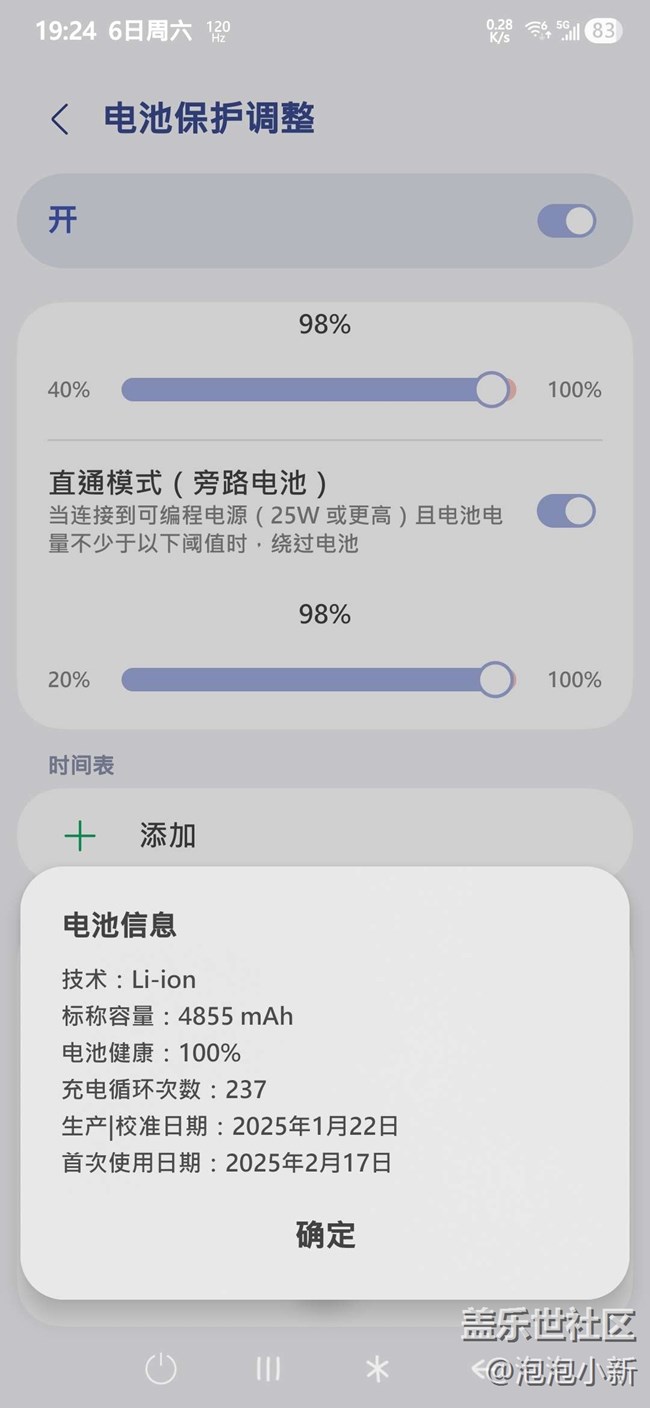Tap the back arrow beside 电池保护调整
This screenshot has width=650, height=1408.
click(x=59, y=120)
